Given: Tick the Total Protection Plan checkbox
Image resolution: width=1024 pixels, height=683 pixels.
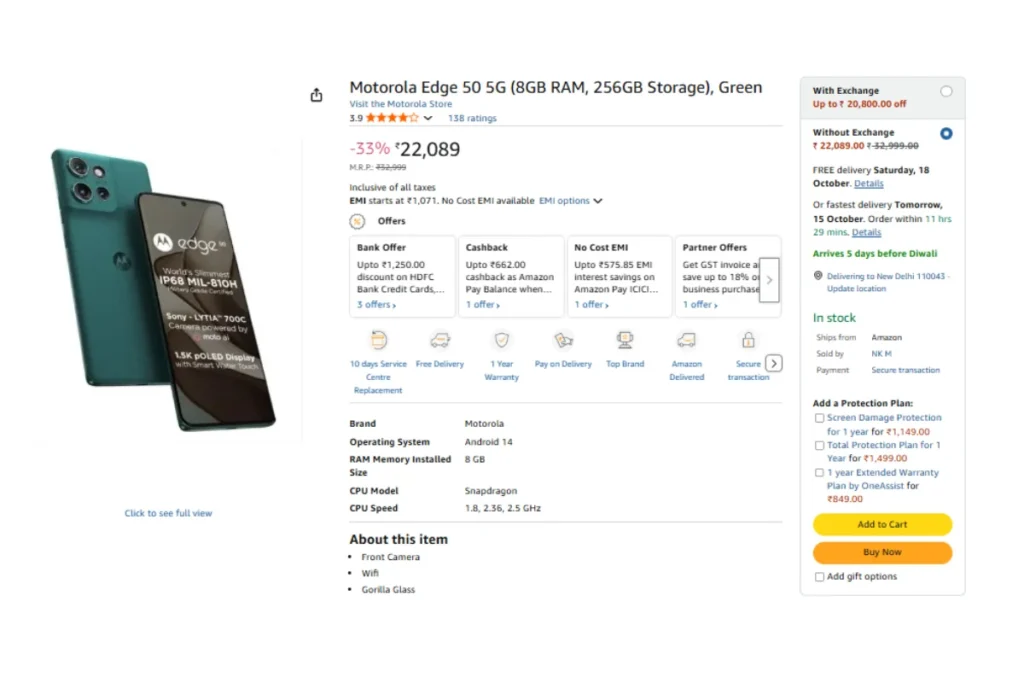Looking at the screenshot, I should click(x=820, y=445).
